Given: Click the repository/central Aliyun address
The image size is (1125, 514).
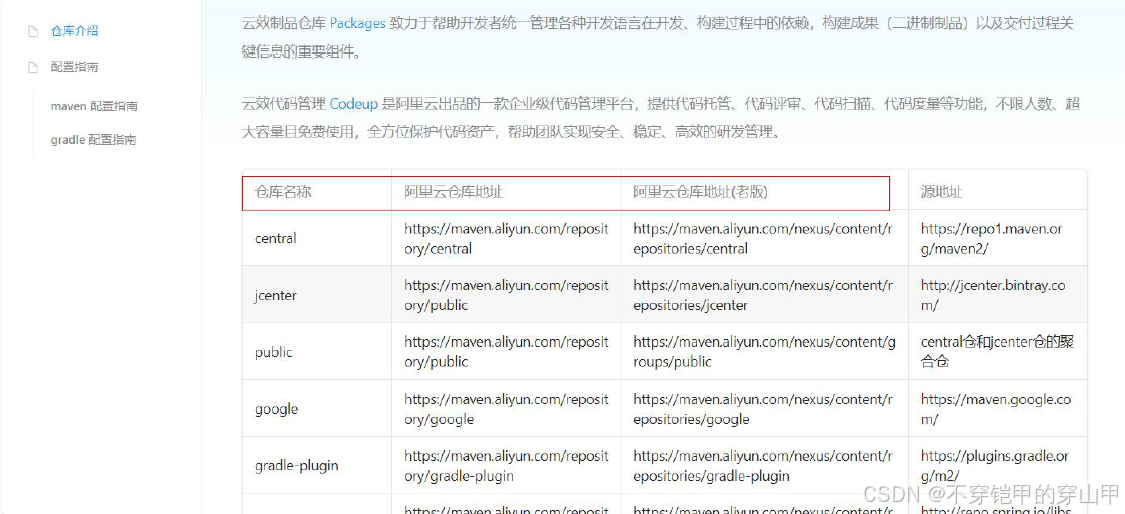Looking at the screenshot, I should click(x=506, y=238).
